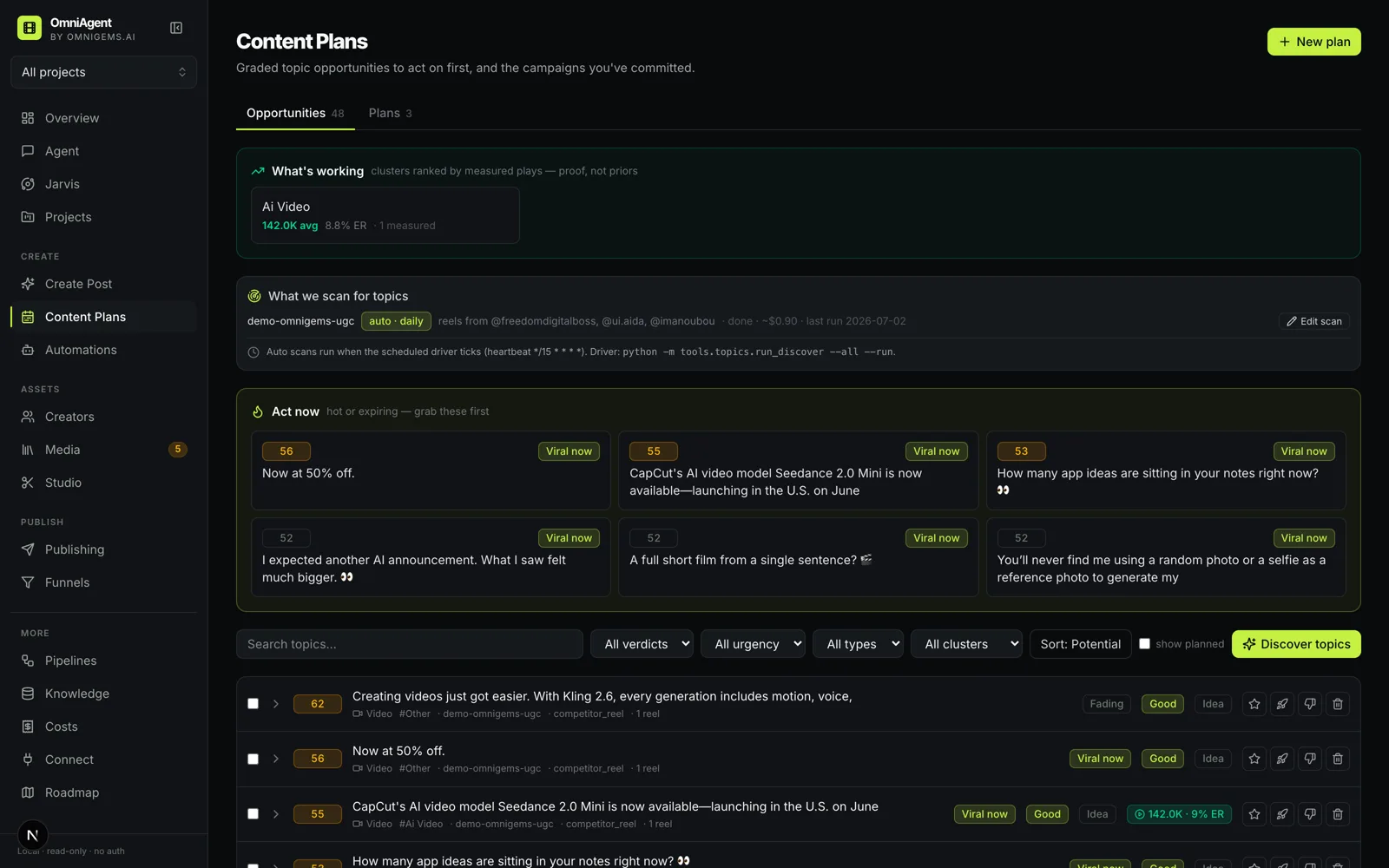This screenshot has width=1389, height=868.
Task: Expand the CapCut Seedance topic row
Action: click(276, 814)
